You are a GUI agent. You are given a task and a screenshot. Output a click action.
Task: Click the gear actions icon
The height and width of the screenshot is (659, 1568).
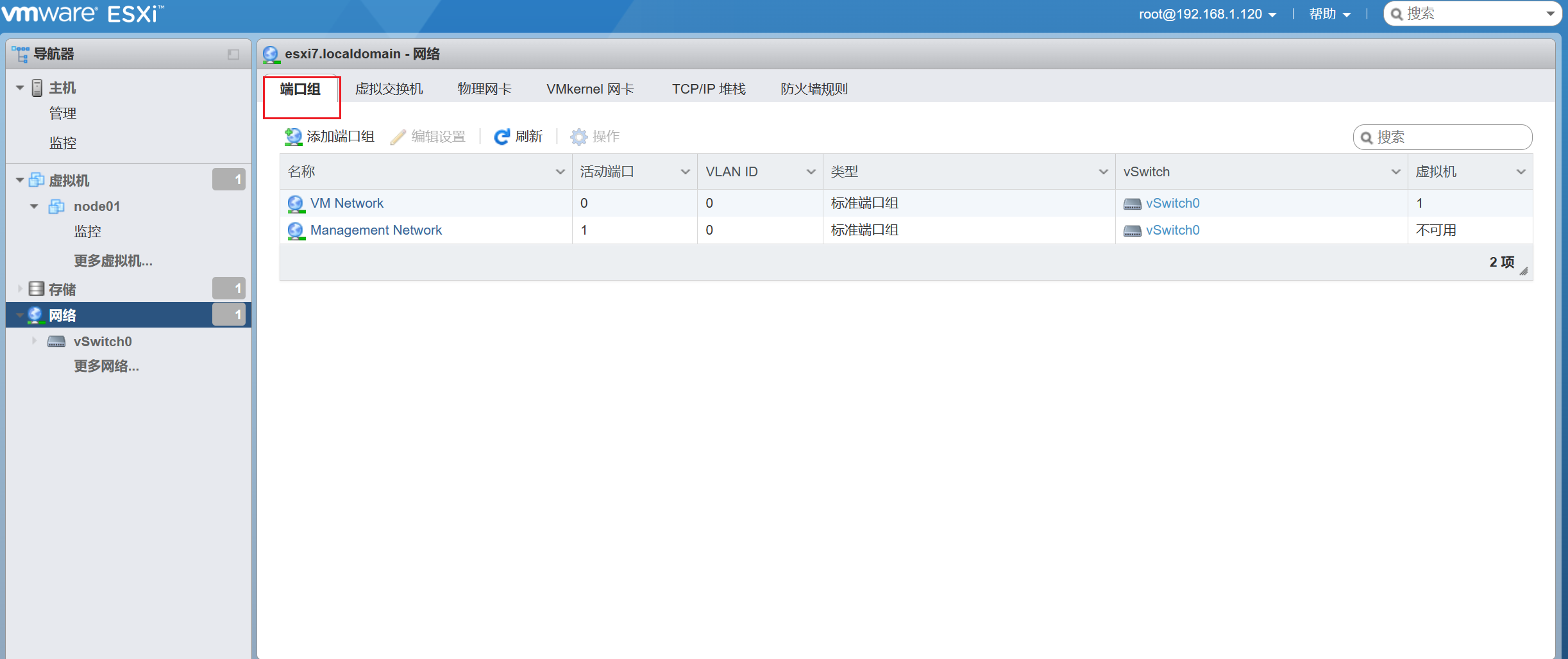click(x=579, y=137)
